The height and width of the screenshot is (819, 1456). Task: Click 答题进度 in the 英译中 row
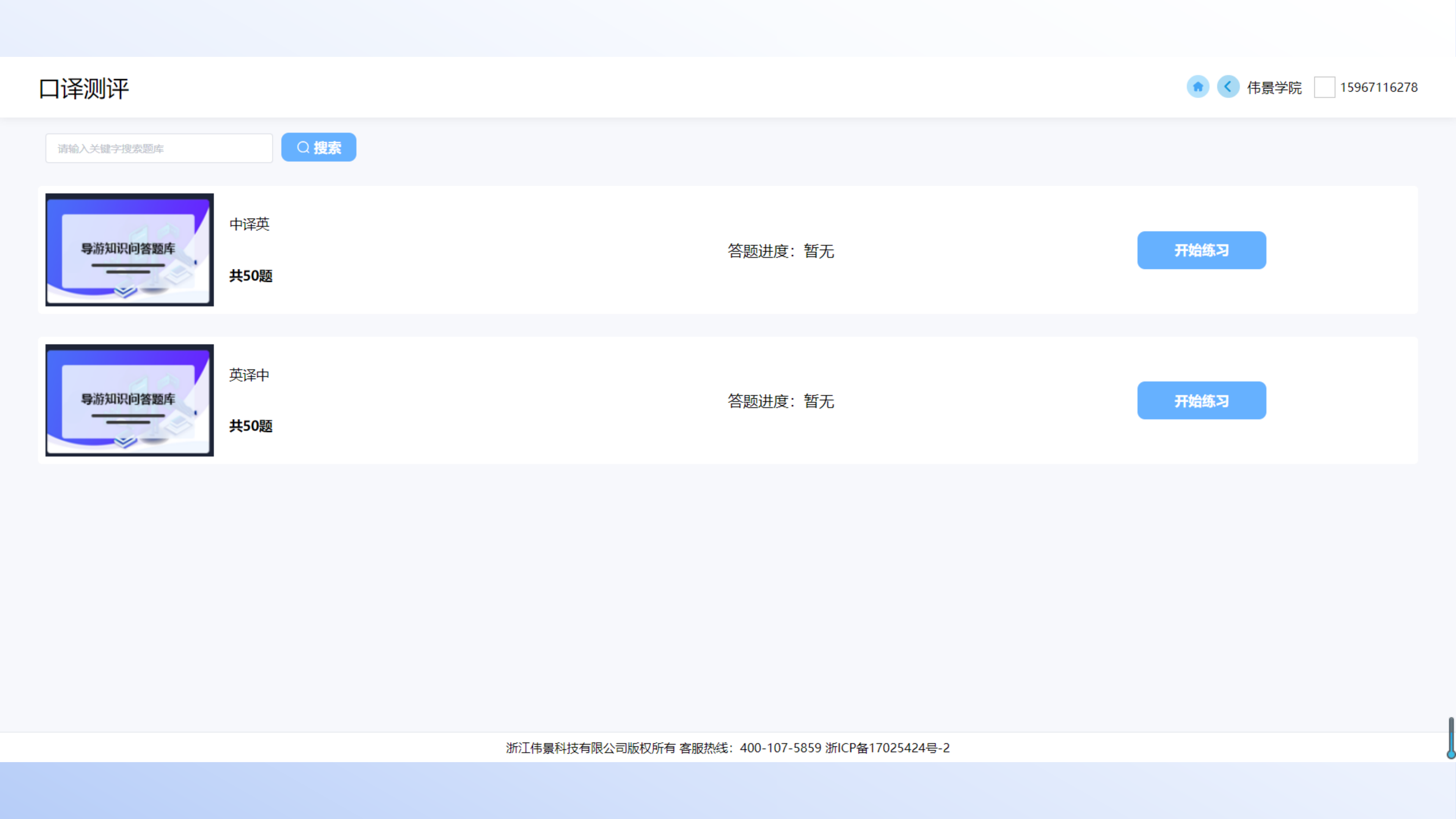tap(781, 401)
